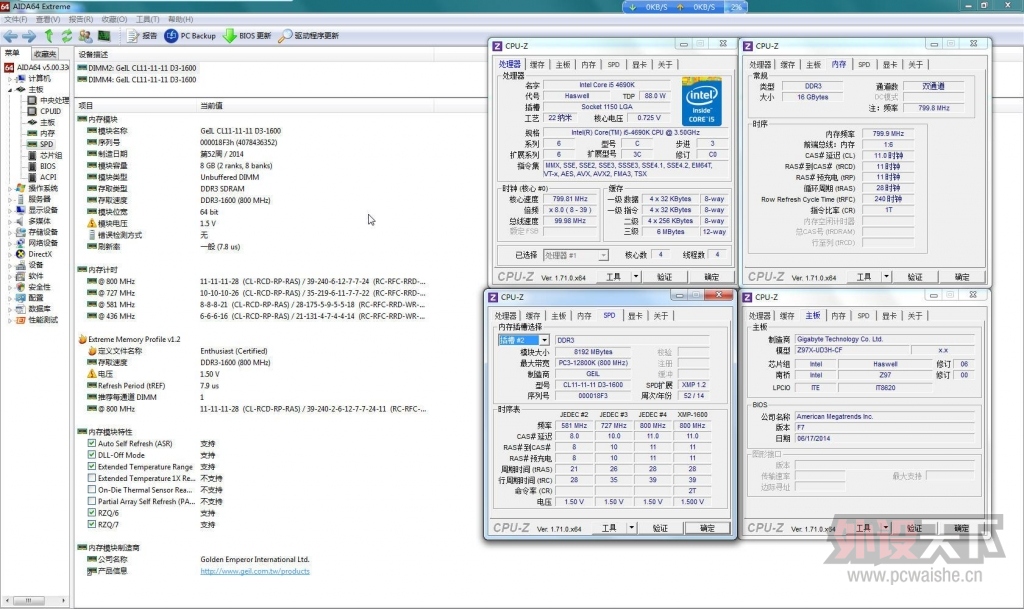Expand the 存储设备 storage tree node
This screenshot has width=1024, height=609.
coord(10,232)
